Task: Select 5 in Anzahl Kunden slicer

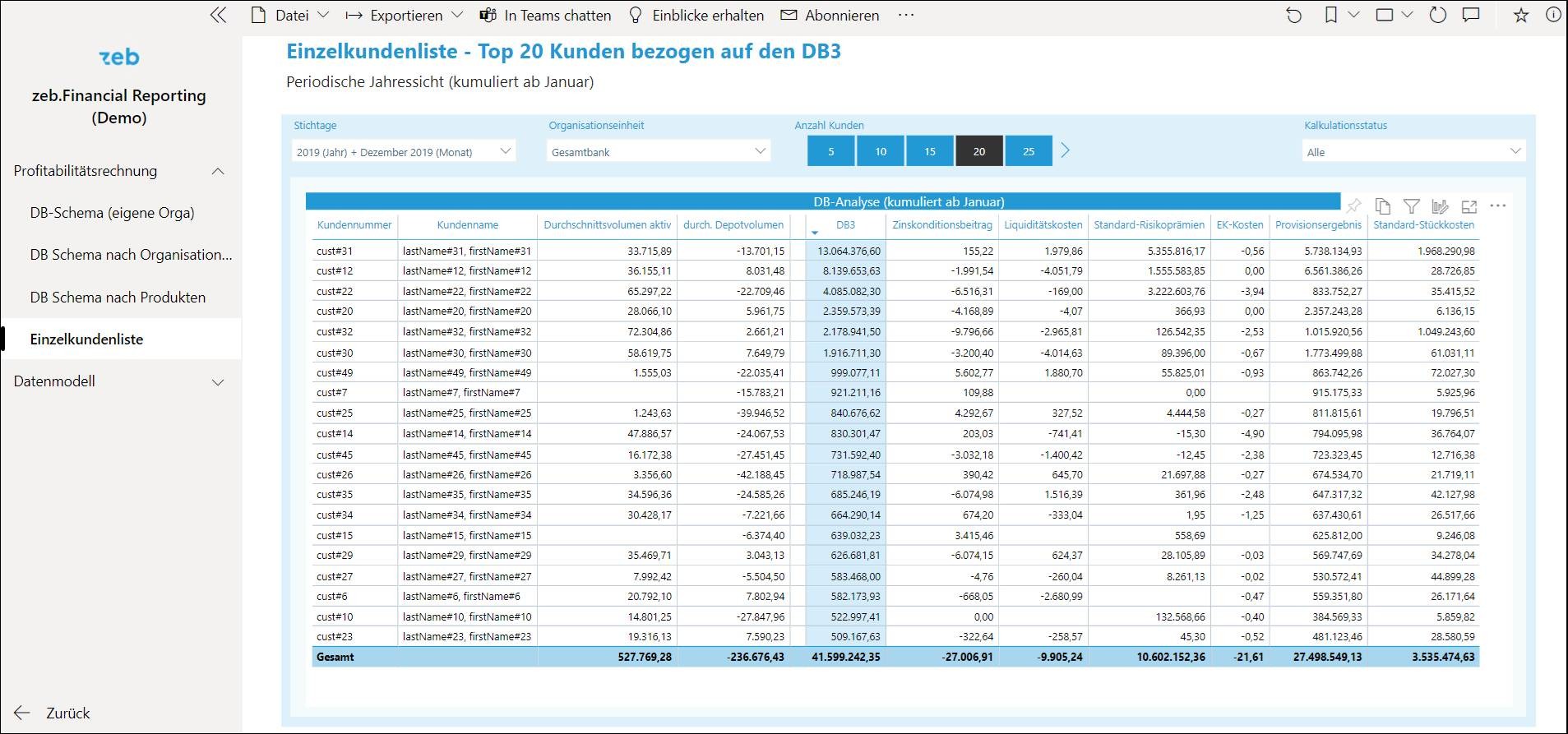Action: pos(830,151)
